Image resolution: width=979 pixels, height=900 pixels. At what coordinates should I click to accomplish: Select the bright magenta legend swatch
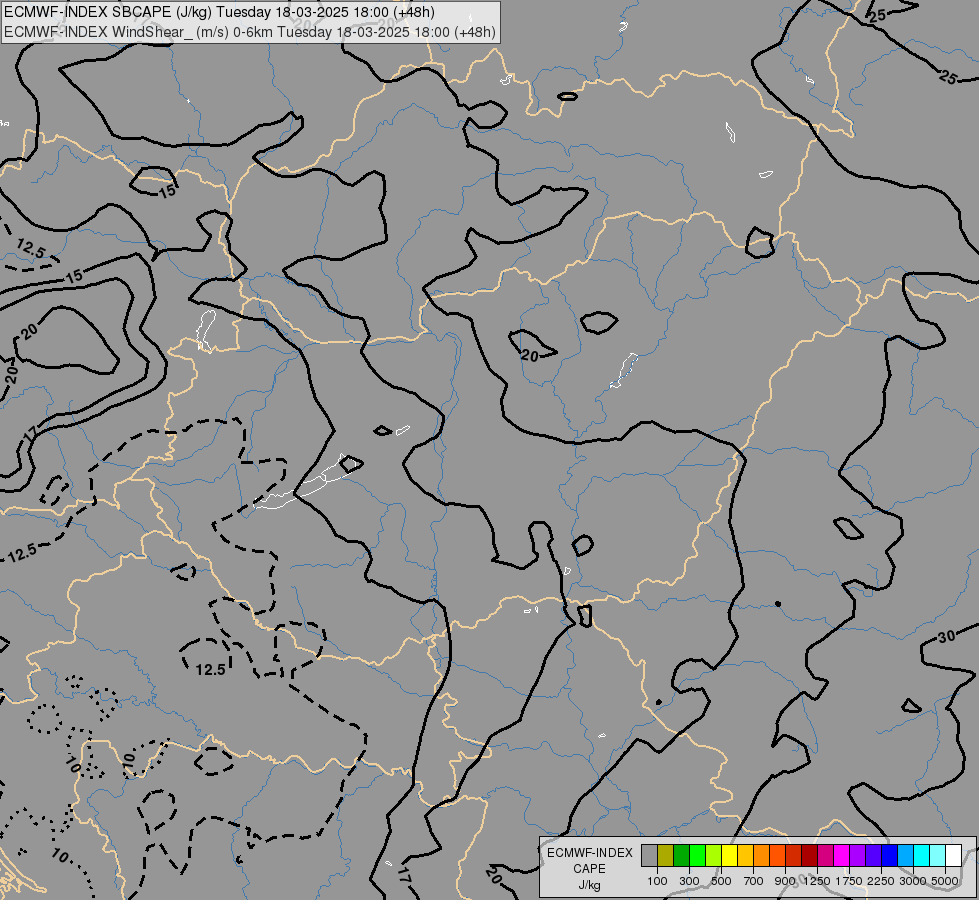click(x=841, y=855)
